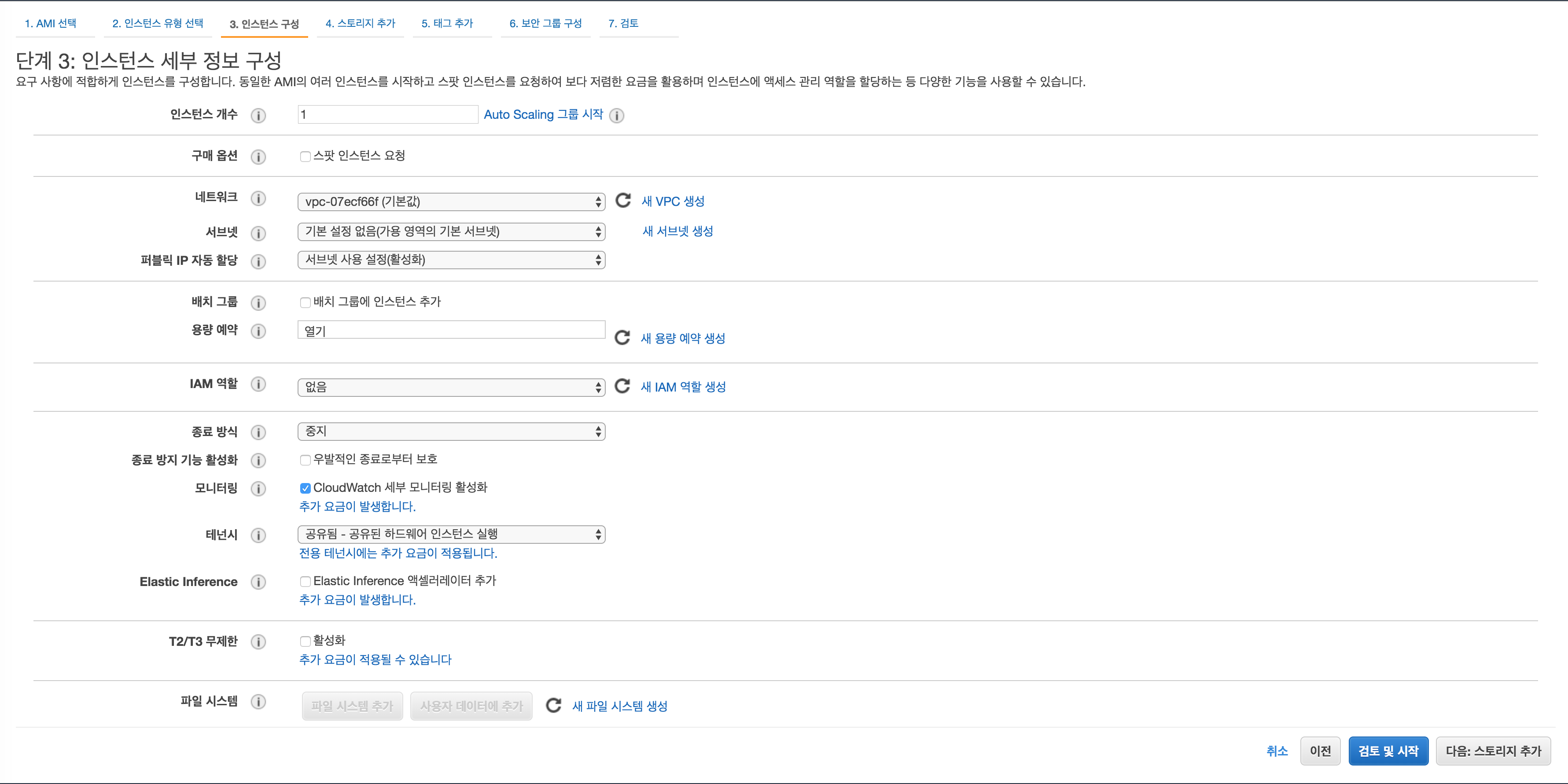Viewport: 1568px width, 784px height.
Task: Go to step 4. 스토리지 추가
Action: pos(361,23)
